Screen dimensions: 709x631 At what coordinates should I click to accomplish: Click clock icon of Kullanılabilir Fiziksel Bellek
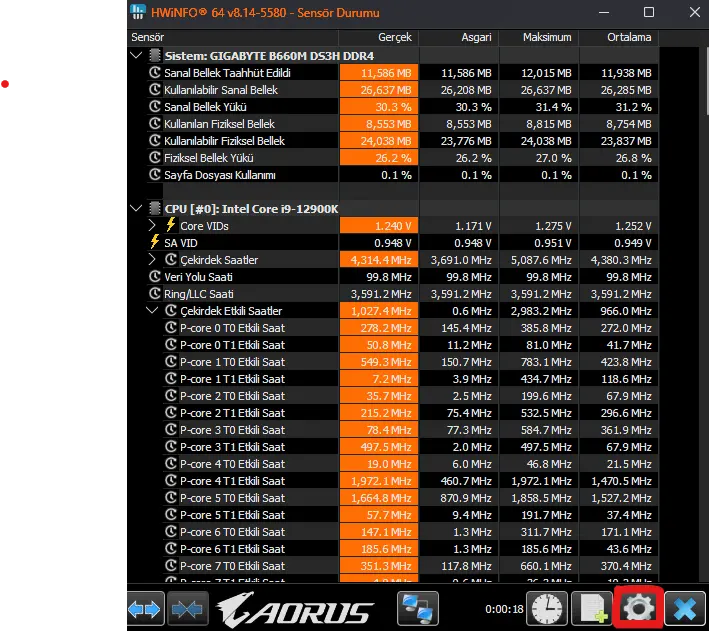click(155, 140)
